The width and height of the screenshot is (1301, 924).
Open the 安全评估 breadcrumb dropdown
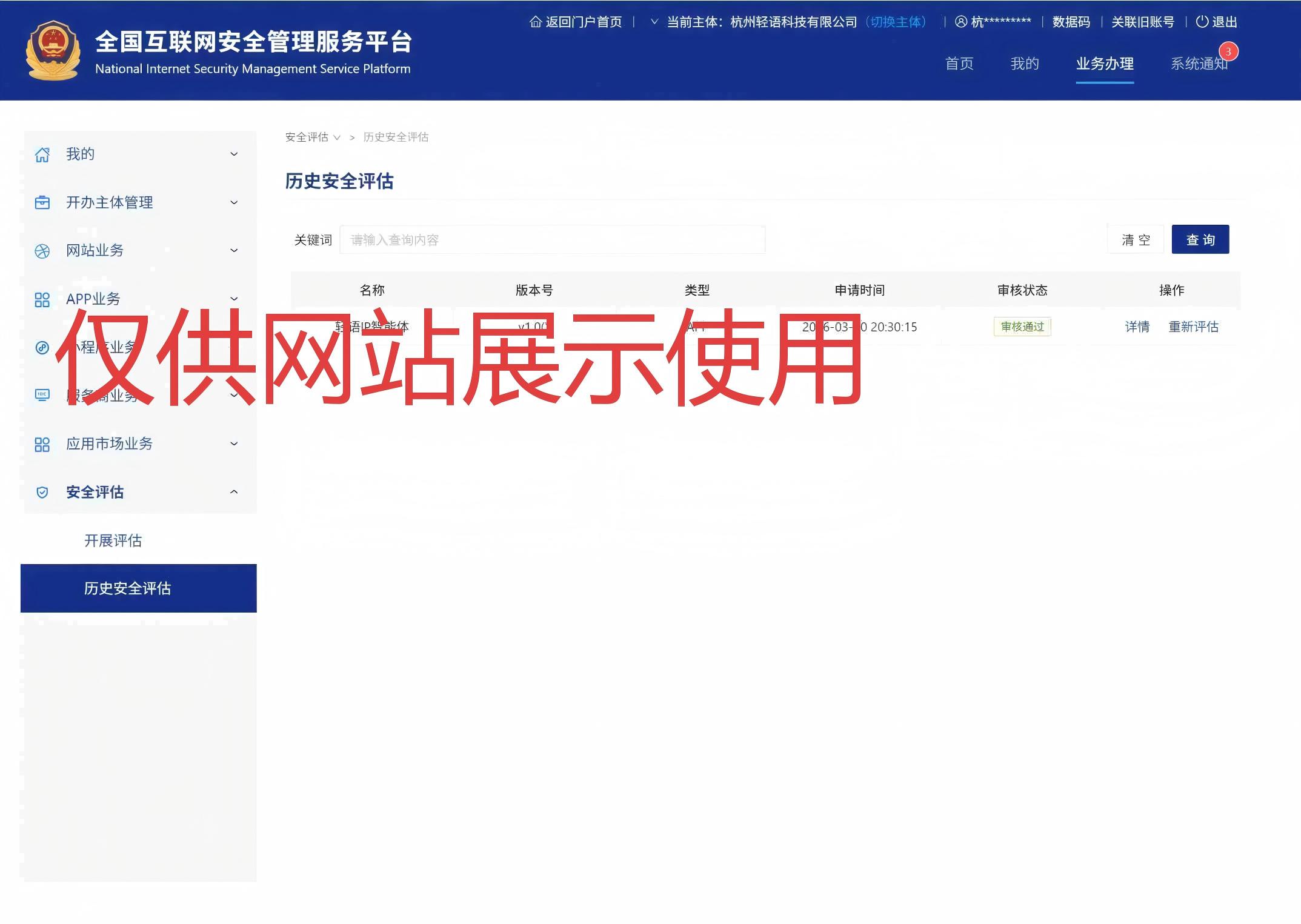pyautogui.click(x=337, y=138)
